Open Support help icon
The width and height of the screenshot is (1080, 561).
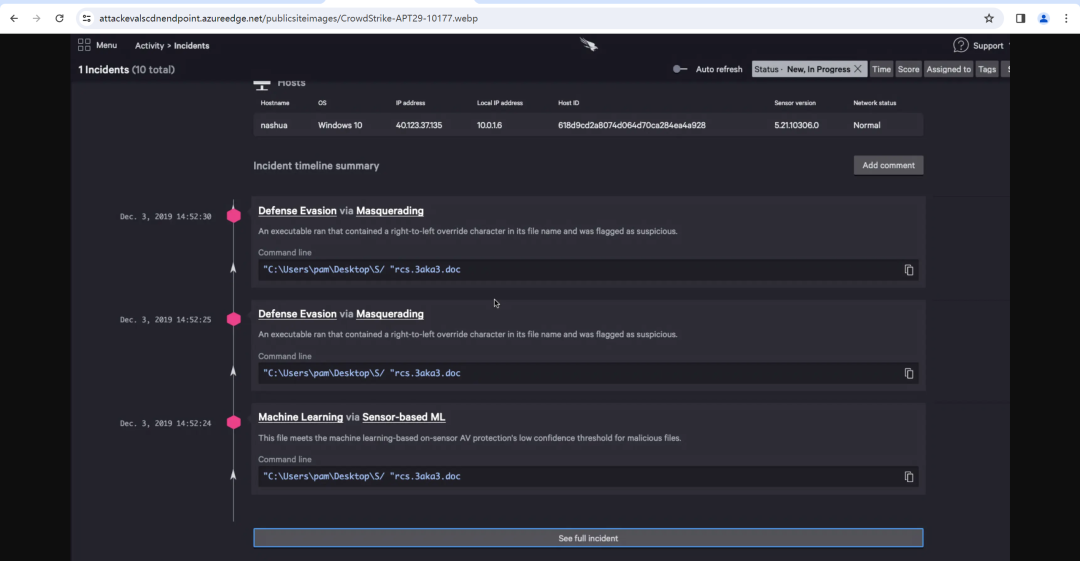point(960,45)
